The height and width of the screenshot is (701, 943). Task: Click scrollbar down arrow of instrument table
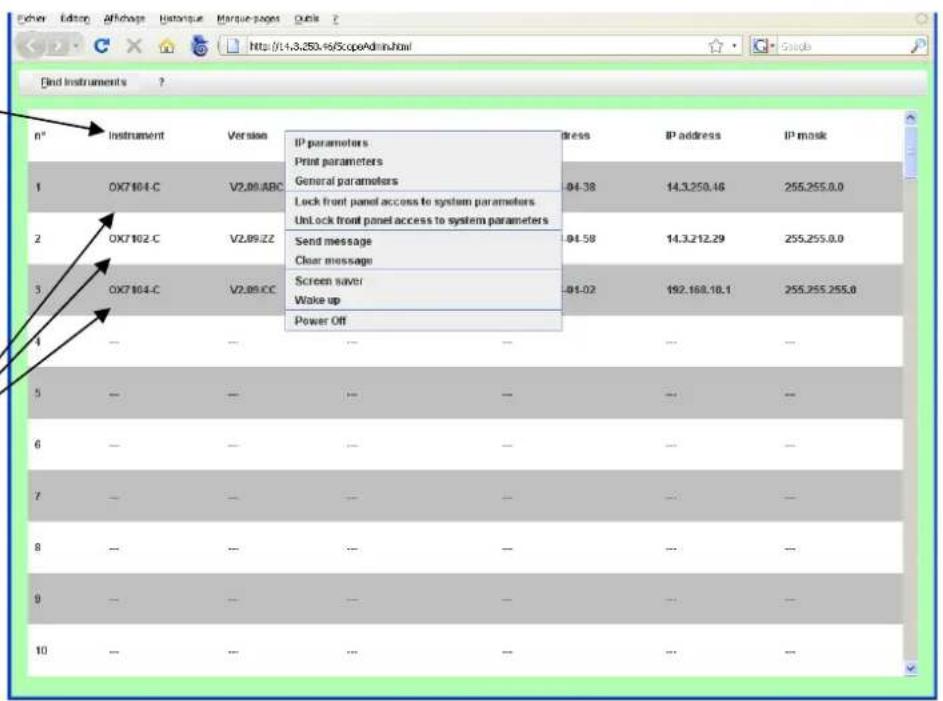pyautogui.click(x=910, y=667)
